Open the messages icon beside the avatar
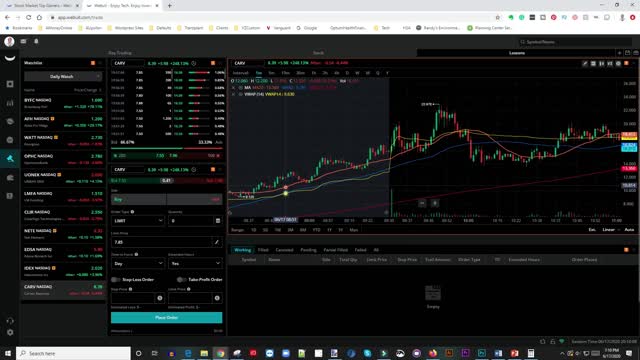 [23, 41]
